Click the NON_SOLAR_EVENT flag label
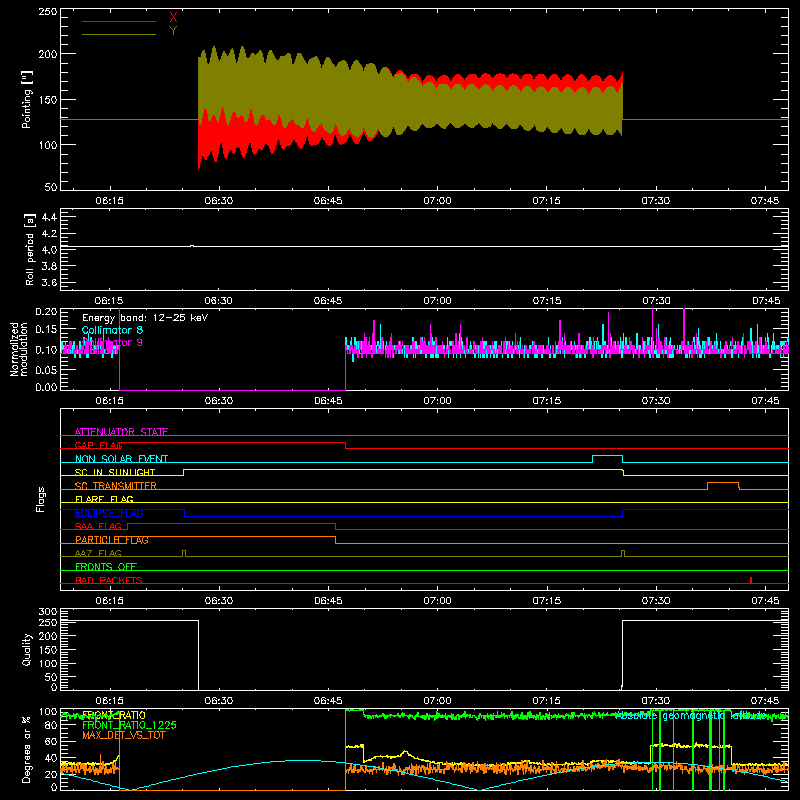800x800 pixels. [121, 459]
